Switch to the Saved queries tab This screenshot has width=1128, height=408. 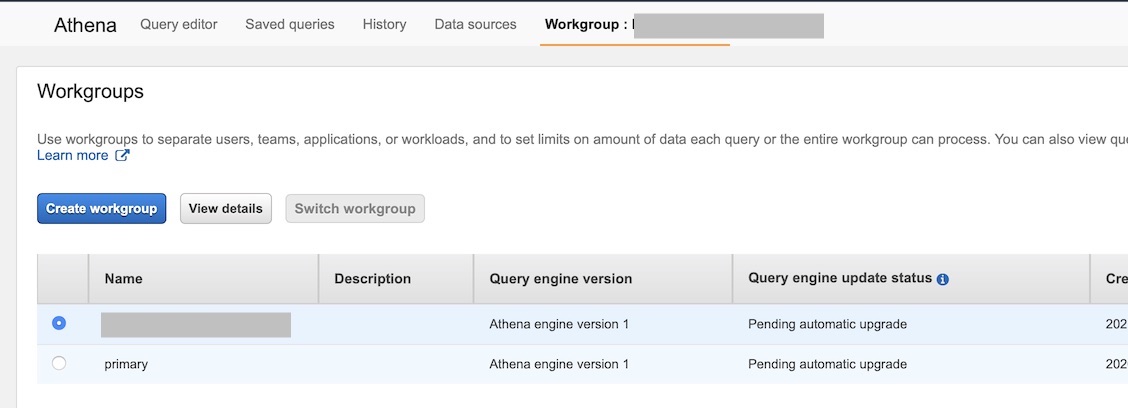(x=290, y=24)
